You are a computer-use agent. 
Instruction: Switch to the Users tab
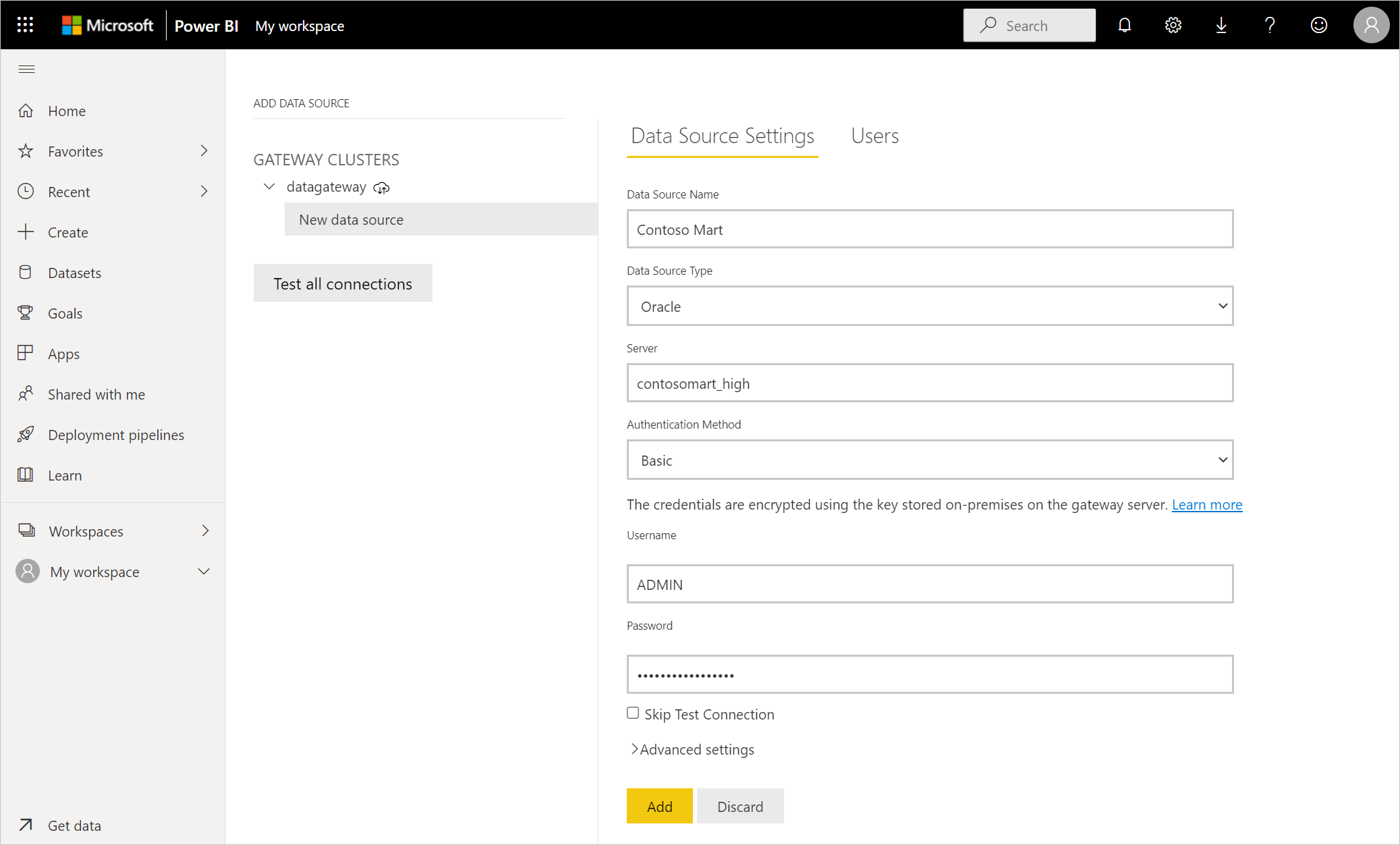(875, 135)
